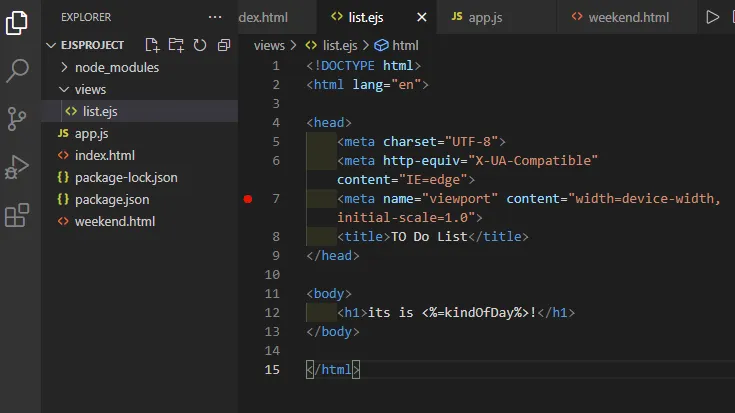Create a new file in EJSPROJECT
The width and height of the screenshot is (735, 413).
click(152, 45)
